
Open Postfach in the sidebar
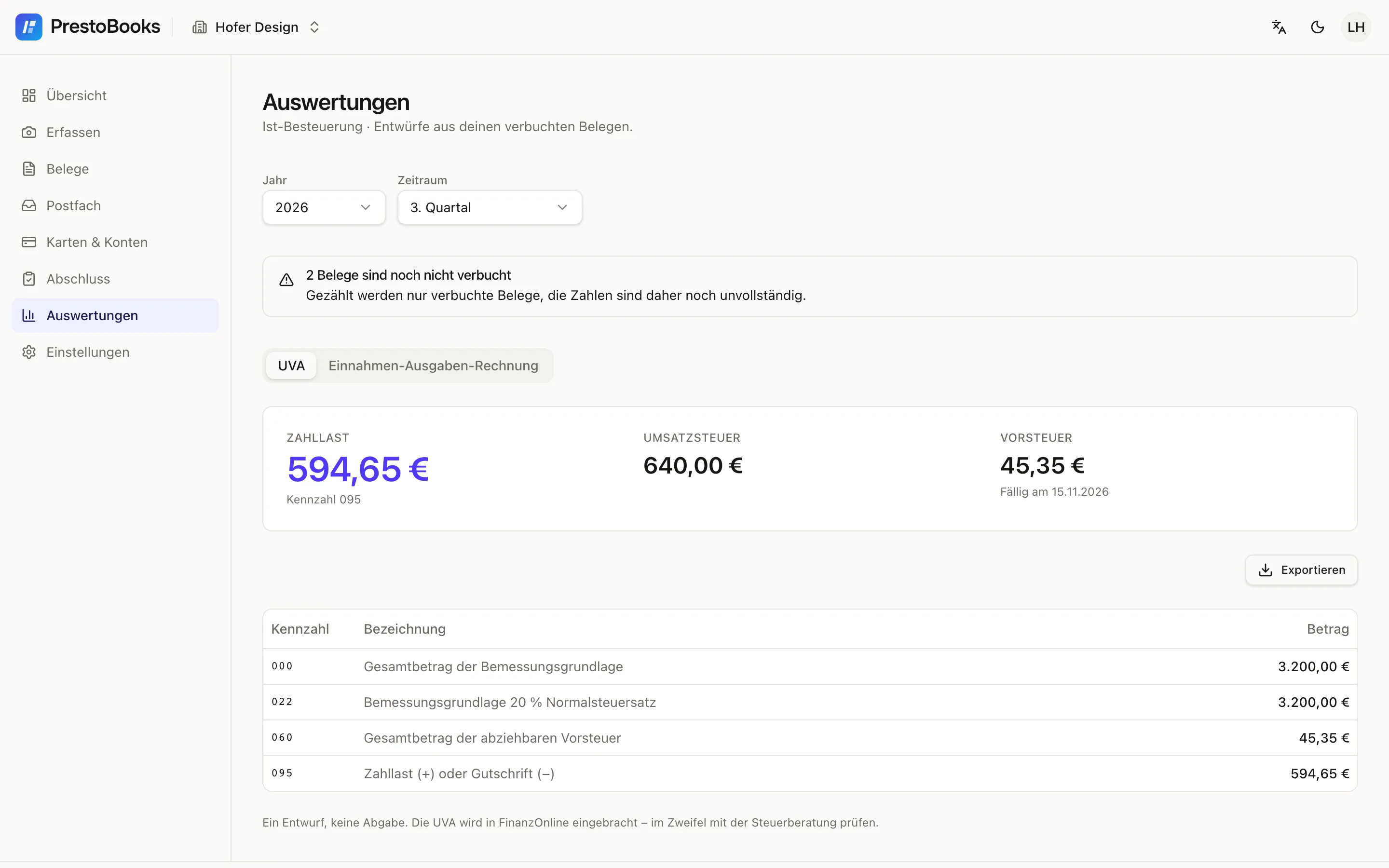115,205
